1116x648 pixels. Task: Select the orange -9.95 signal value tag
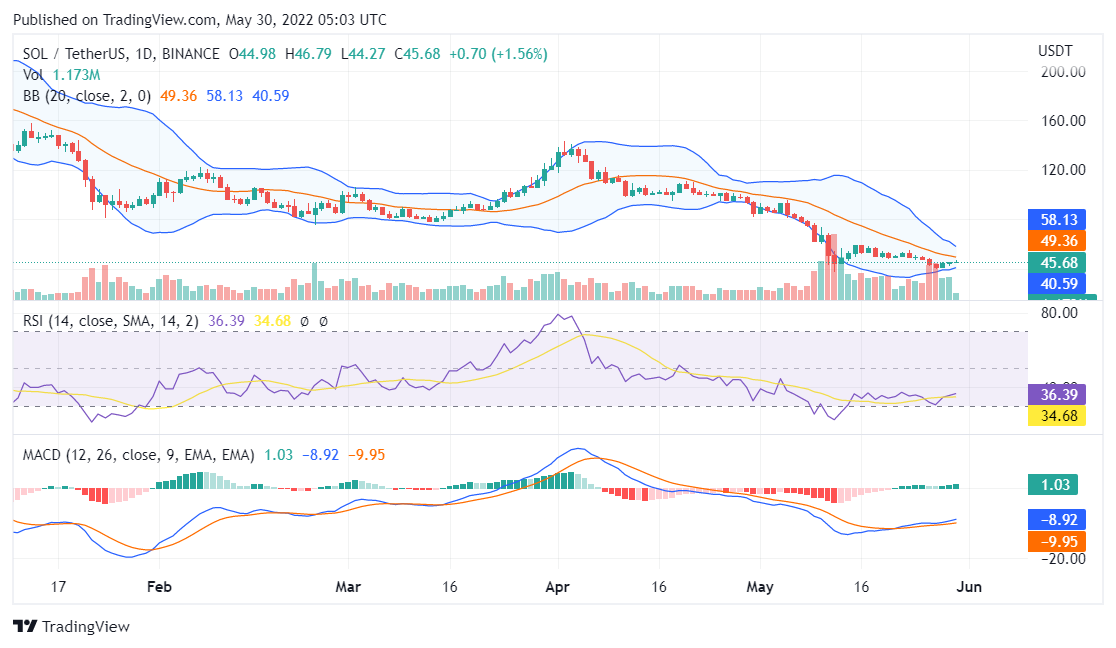coord(1057,541)
